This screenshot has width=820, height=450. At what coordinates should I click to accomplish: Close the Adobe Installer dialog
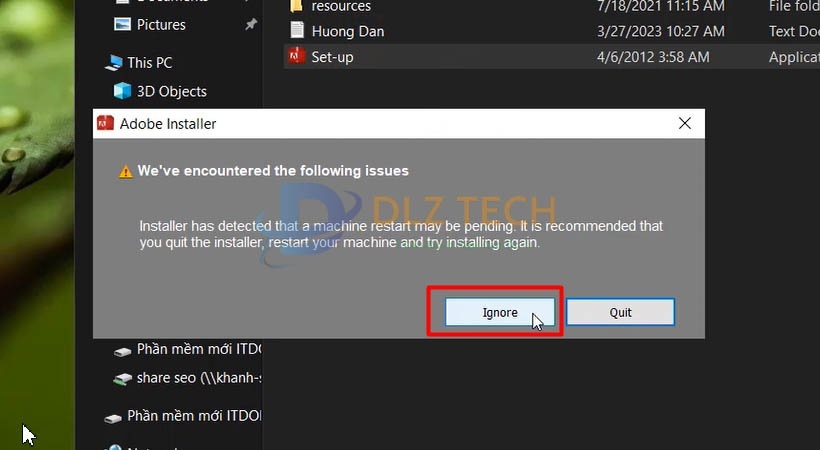[x=685, y=123]
